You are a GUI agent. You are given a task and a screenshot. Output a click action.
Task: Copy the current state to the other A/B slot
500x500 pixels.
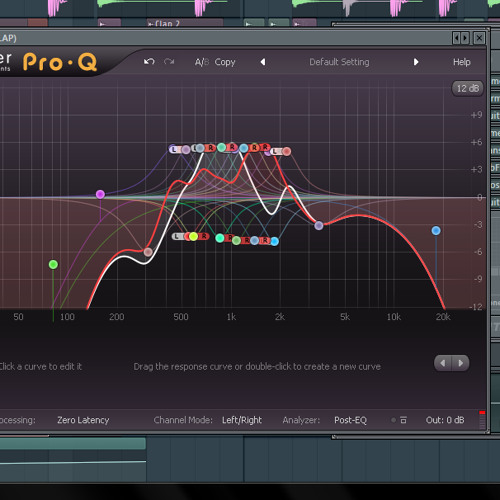pyautogui.click(x=225, y=62)
